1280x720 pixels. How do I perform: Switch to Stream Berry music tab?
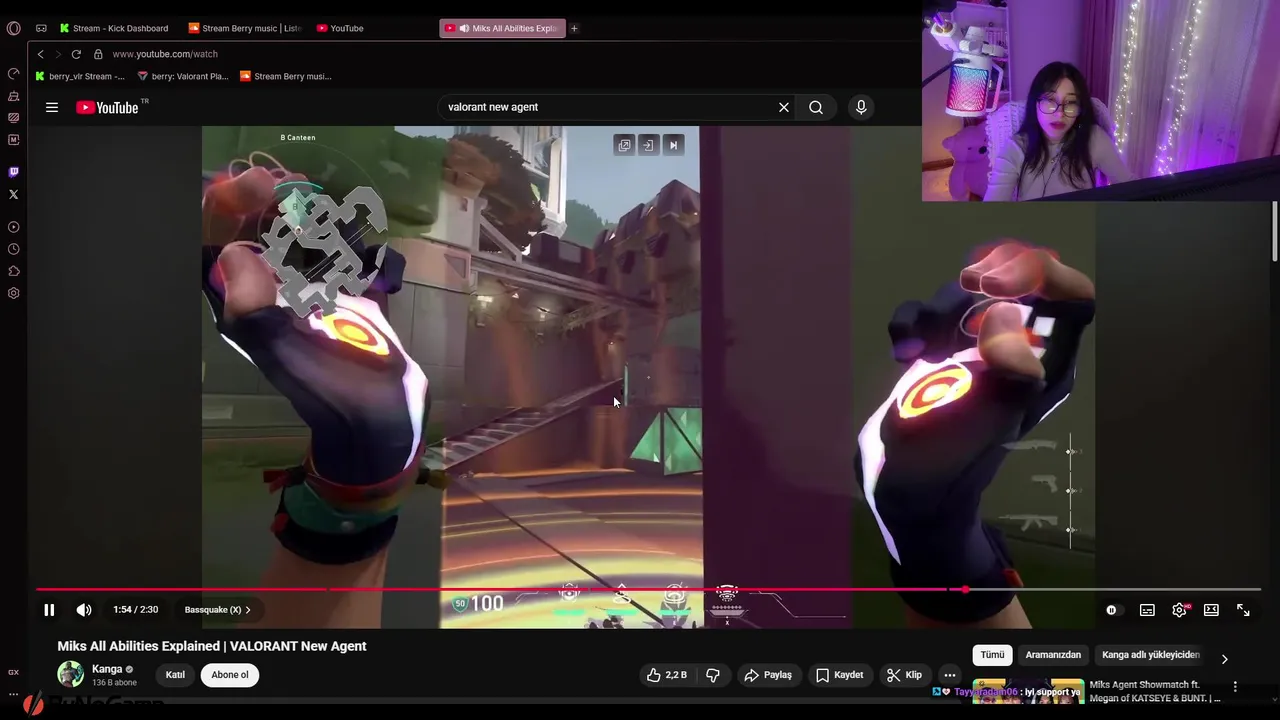[245, 28]
